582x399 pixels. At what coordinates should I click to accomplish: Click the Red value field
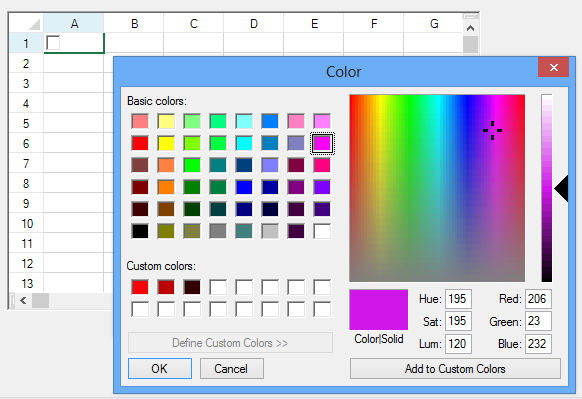(x=538, y=299)
